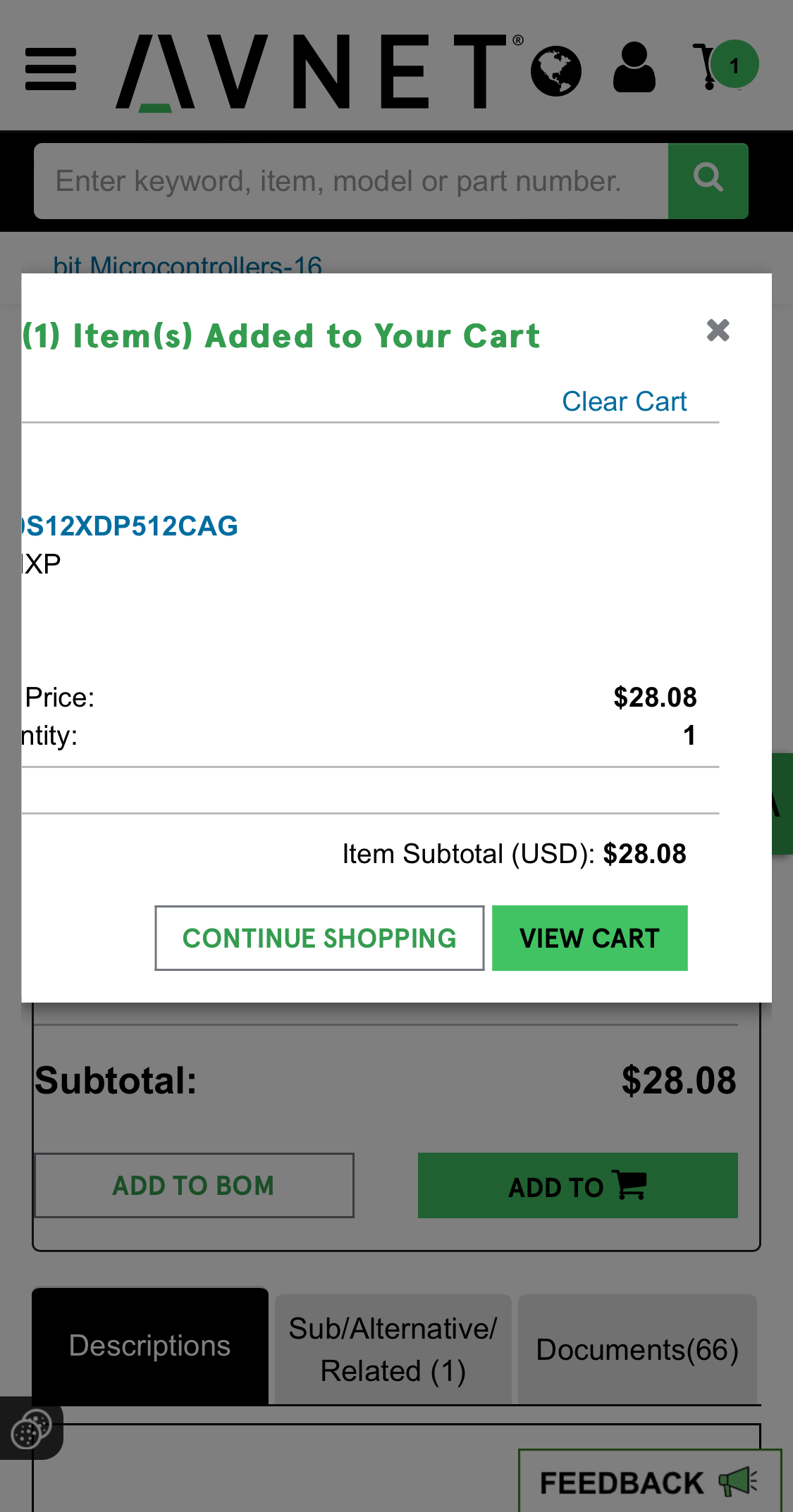Image resolution: width=793 pixels, height=1512 pixels.
Task: Select the globe language/region icon
Action: pyautogui.click(x=556, y=70)
